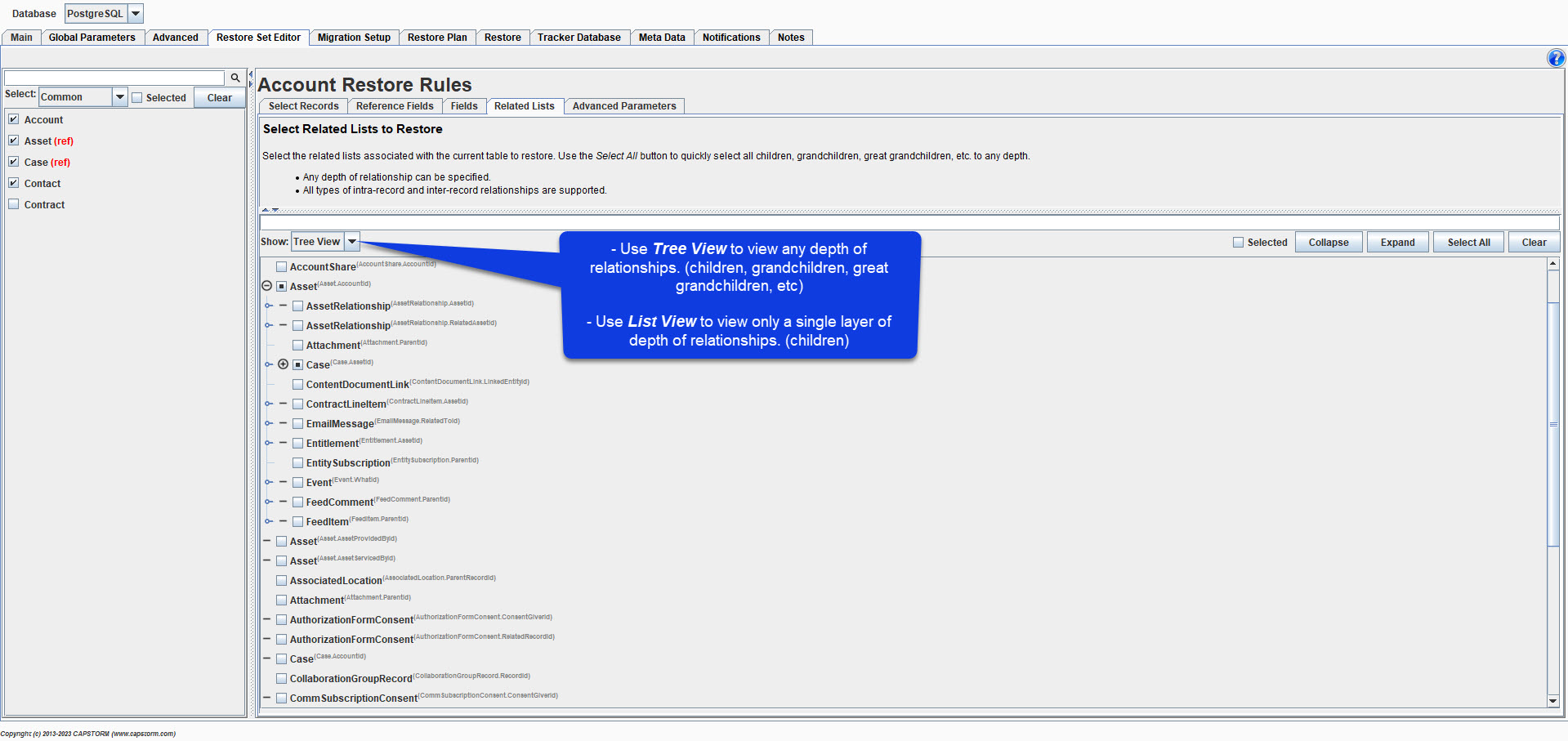Select the AssetRelationship (AssetRelationship.AssetId) row
The image size is (1568, 741).
coord(390,306)
